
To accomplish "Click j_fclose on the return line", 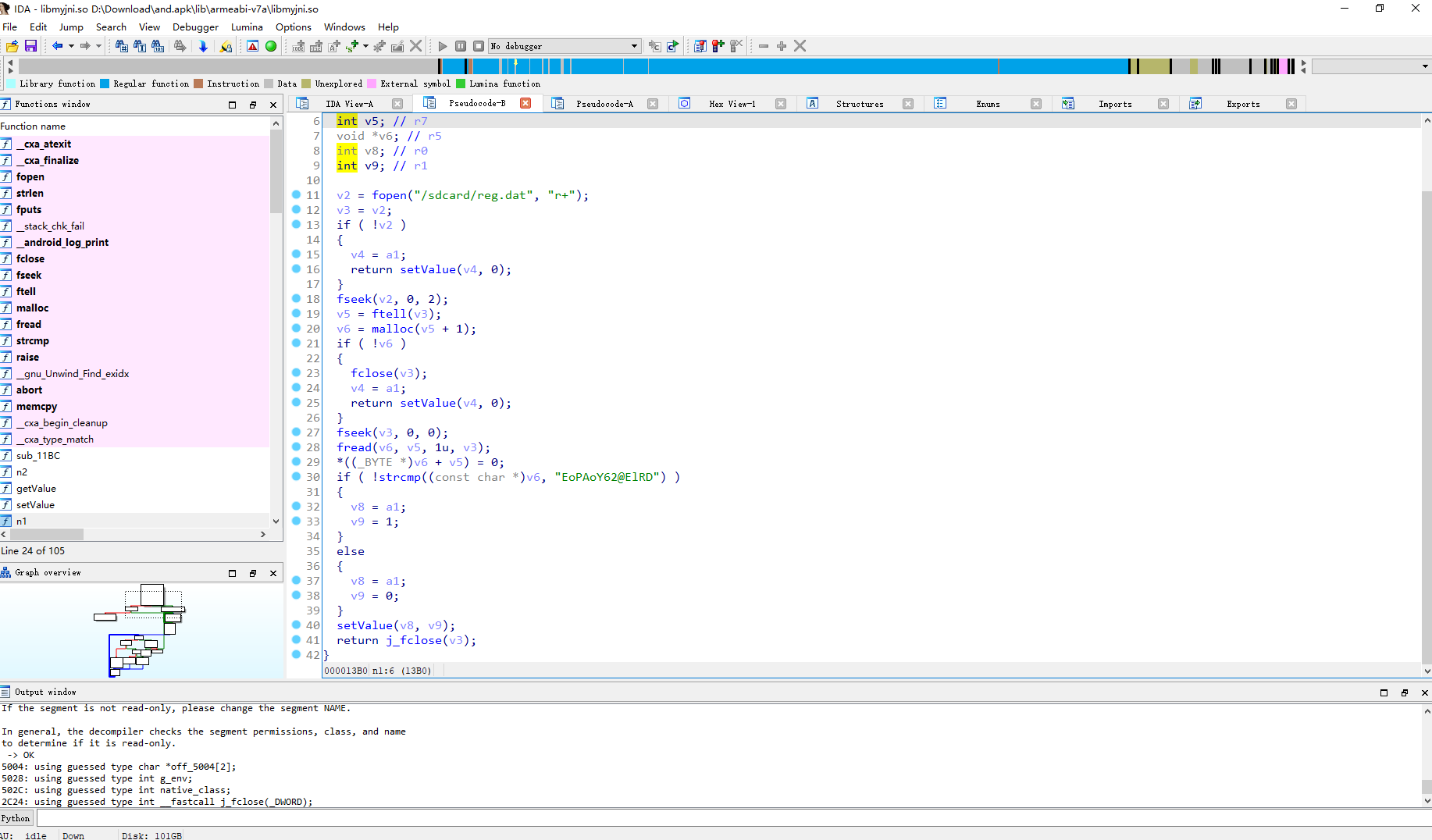I will [x=414, y=640].
